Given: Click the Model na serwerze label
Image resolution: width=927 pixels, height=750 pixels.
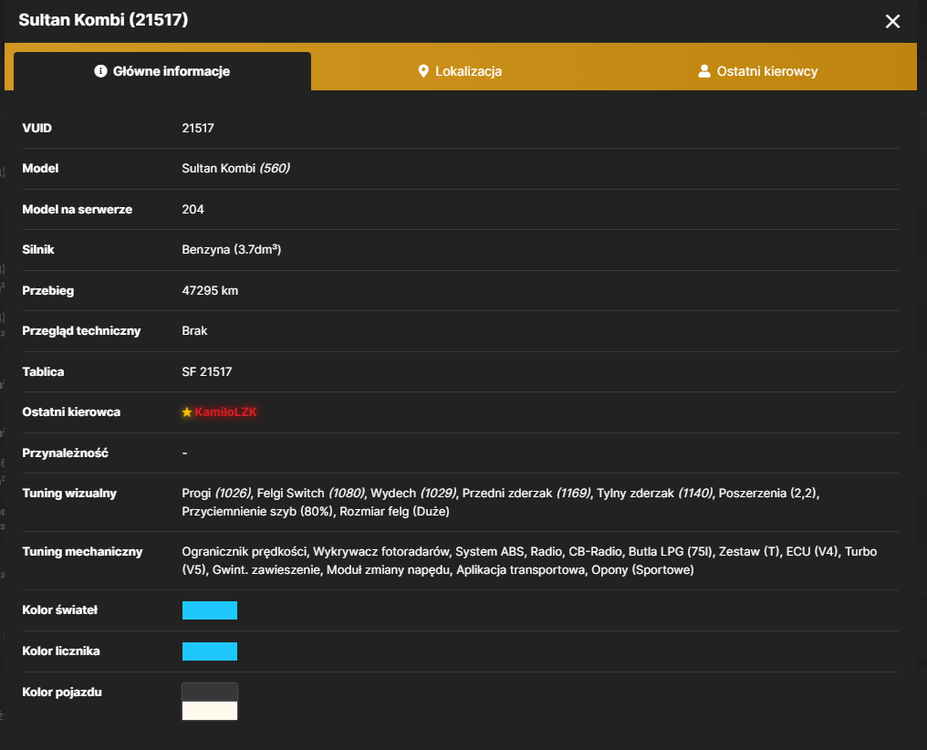Looking at the screenshot, I should tap(77, 209).
